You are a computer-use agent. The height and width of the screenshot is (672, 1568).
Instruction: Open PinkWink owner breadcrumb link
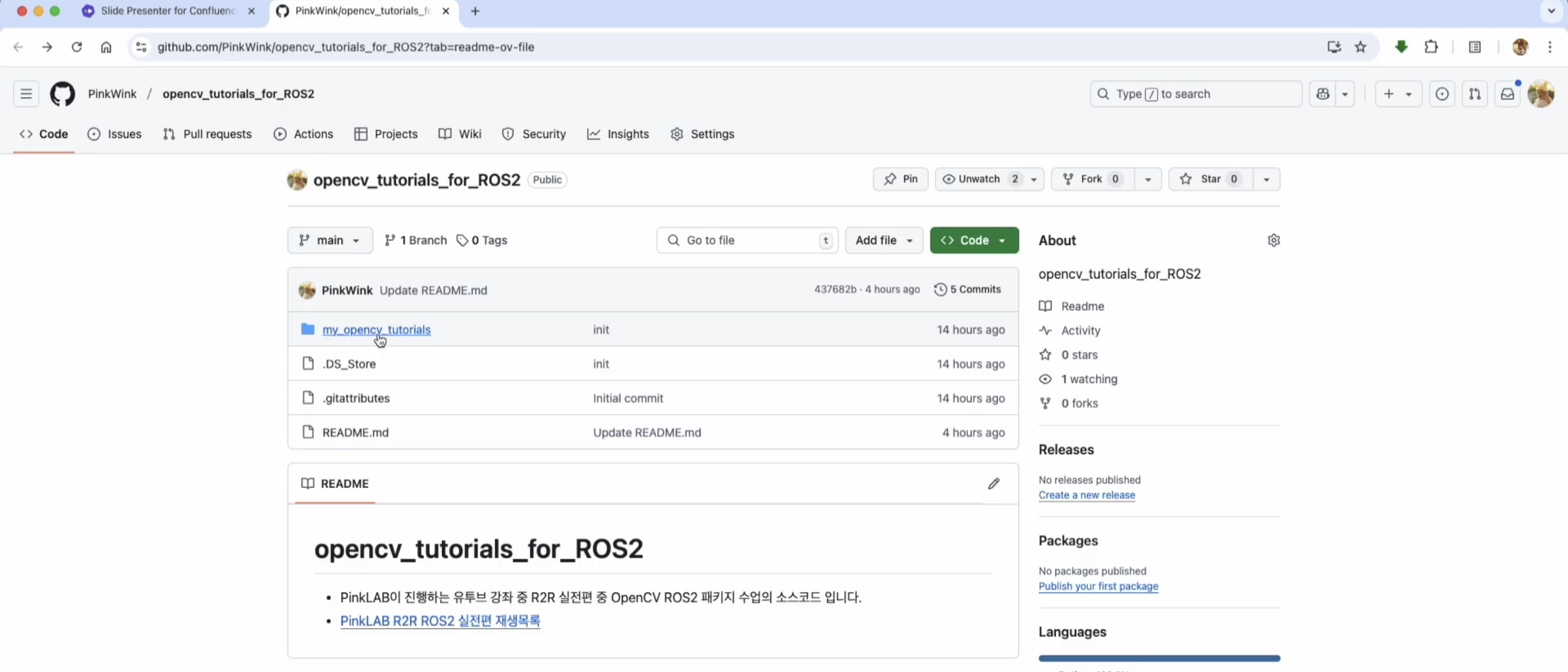pyautogui.click(x=112, y=94)
